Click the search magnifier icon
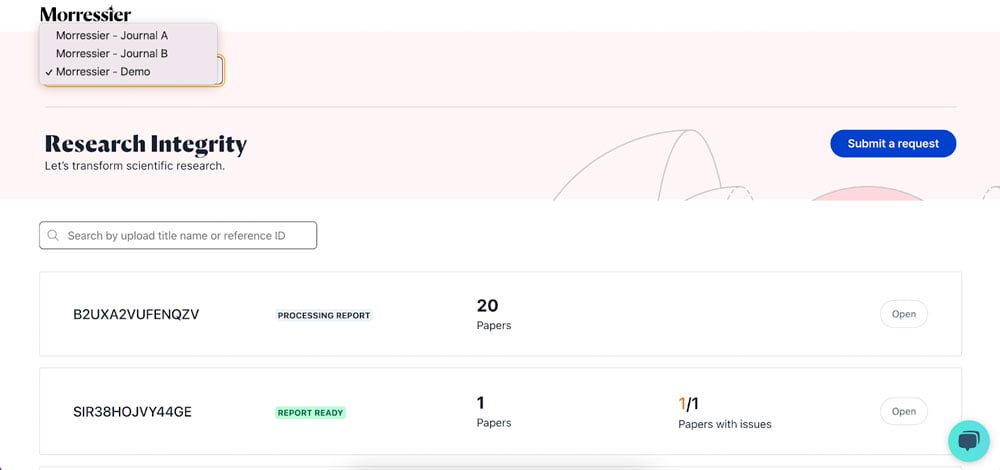 (x=54, y=235)
